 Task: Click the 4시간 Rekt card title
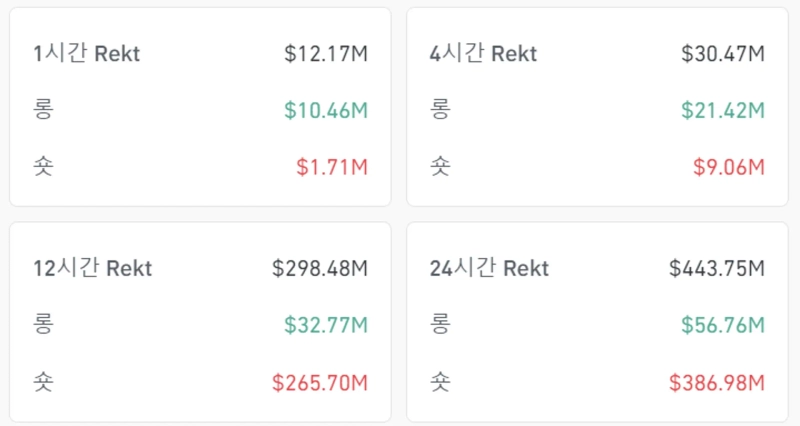coord(483,54)
